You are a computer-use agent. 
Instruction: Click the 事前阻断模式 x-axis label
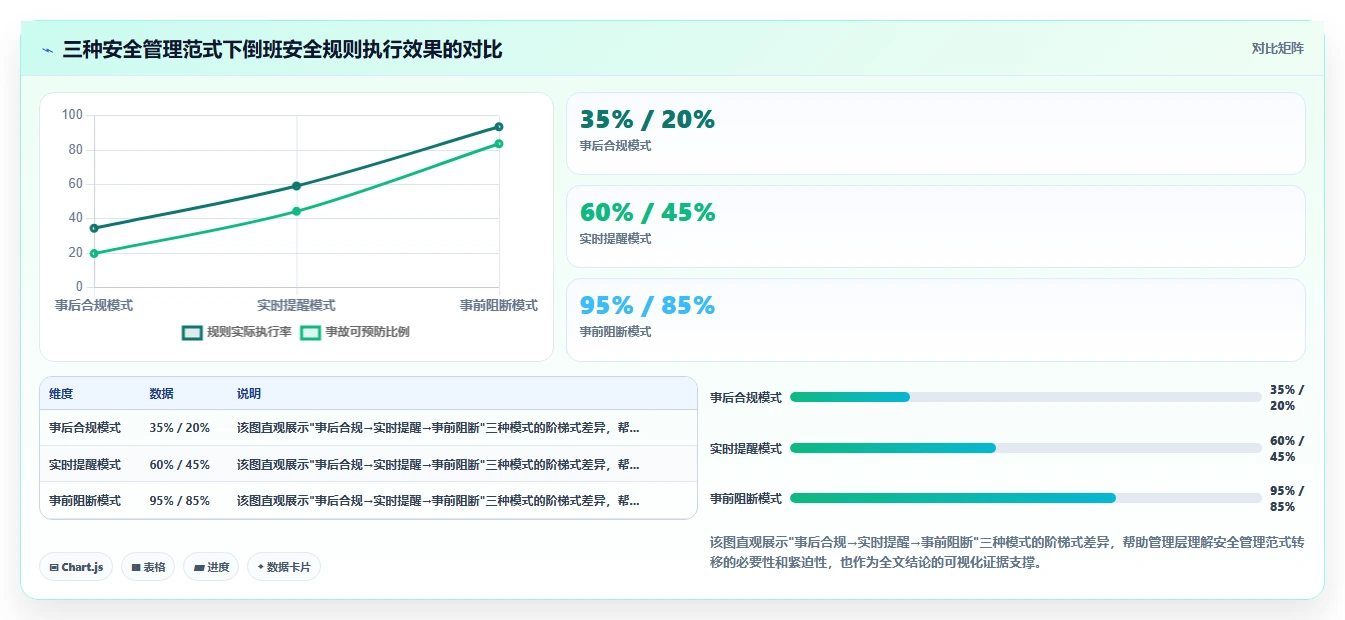(499, 305)
